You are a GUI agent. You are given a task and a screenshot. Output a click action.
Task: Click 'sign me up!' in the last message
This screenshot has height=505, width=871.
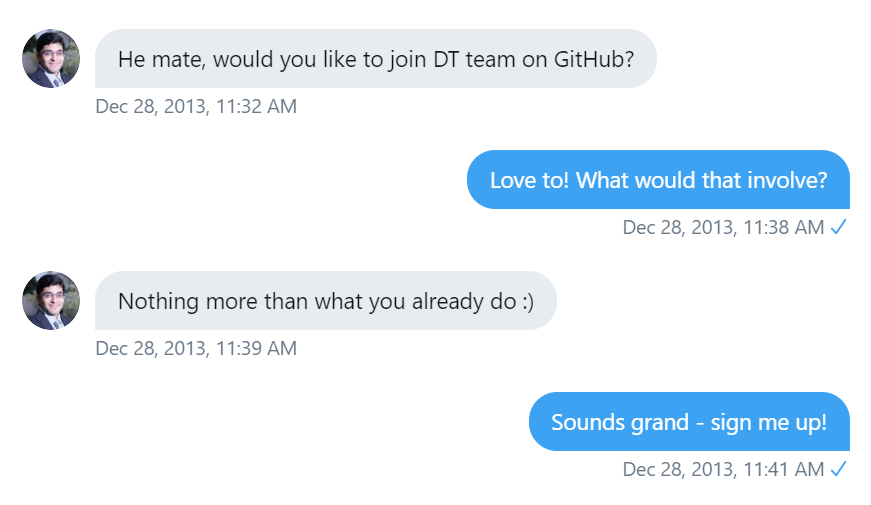(x=769, y=422)
